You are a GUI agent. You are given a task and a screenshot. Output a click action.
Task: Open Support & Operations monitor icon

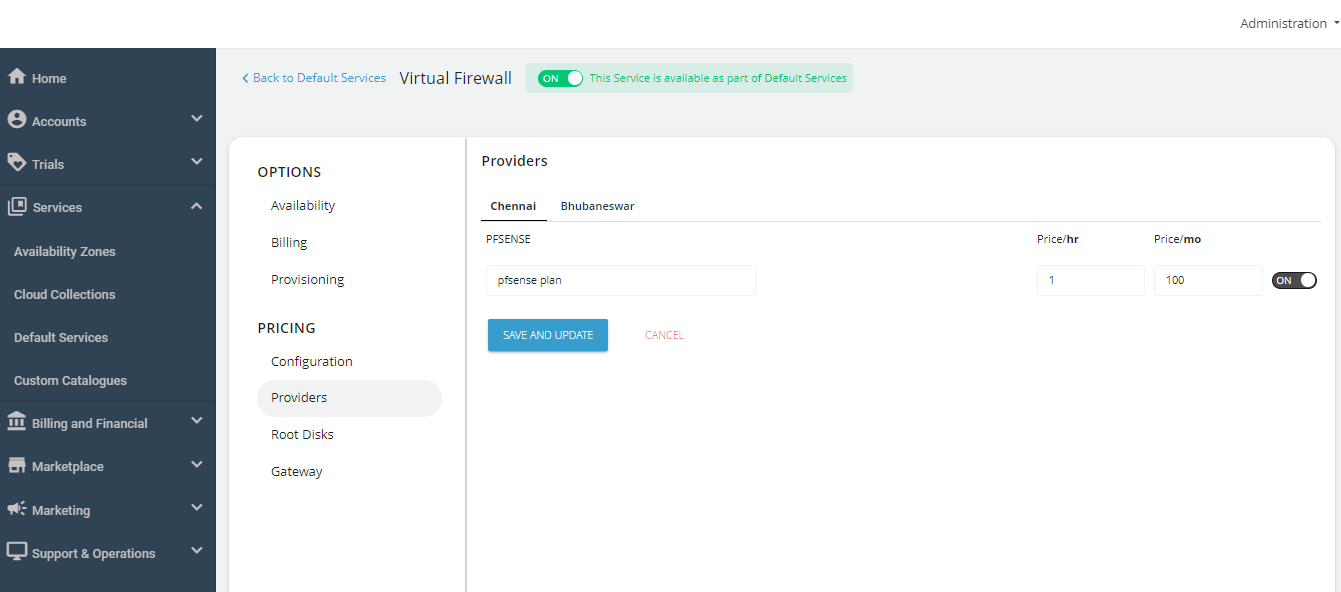[16, 550]
